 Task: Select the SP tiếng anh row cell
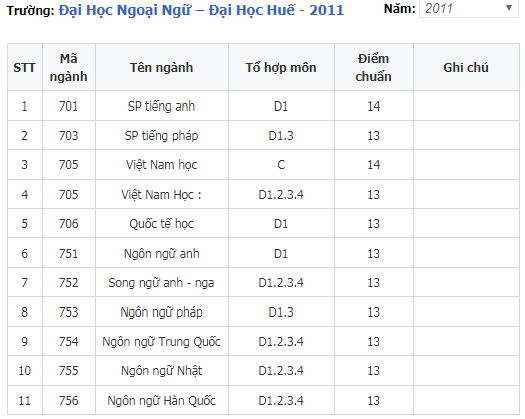(x=162, y=106)
